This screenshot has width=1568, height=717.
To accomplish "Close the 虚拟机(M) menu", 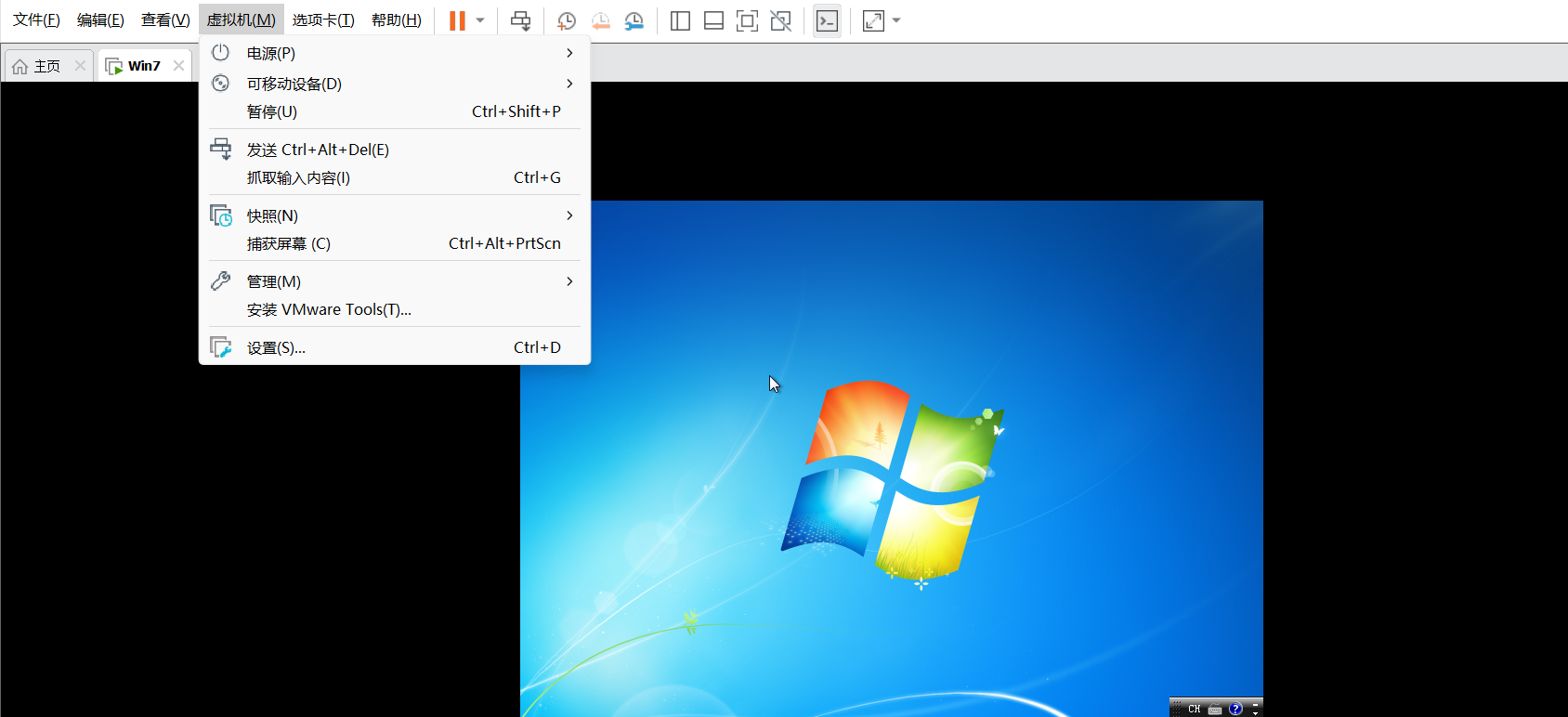I will pos(241,20).
